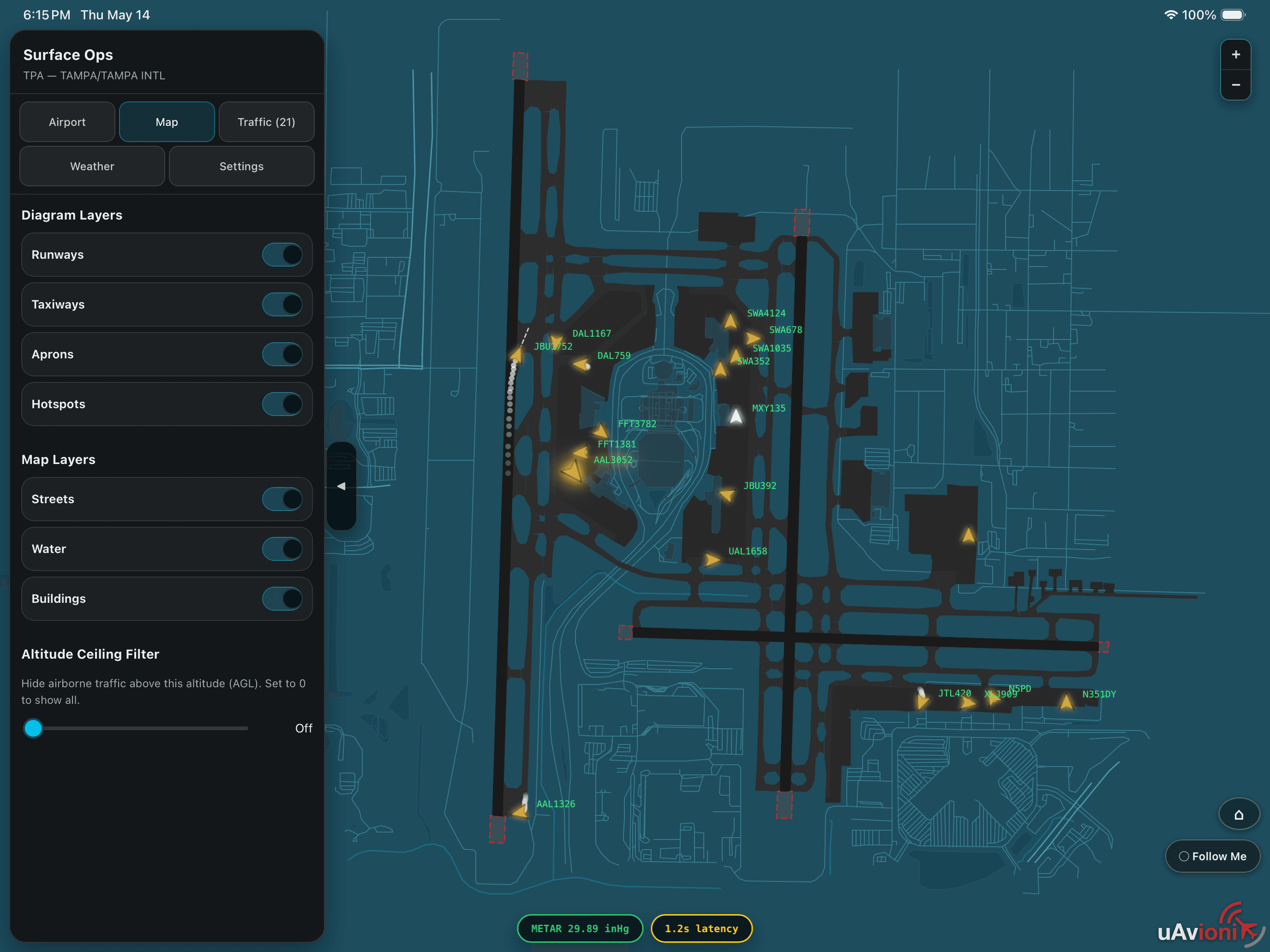
Task: Switch to the Map tab
Action: pos(167,122)
